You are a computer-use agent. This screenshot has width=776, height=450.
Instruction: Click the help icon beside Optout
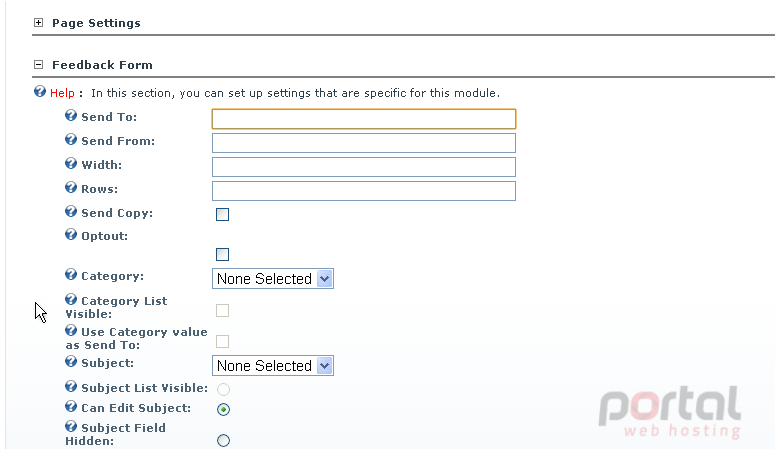[71, 234]
